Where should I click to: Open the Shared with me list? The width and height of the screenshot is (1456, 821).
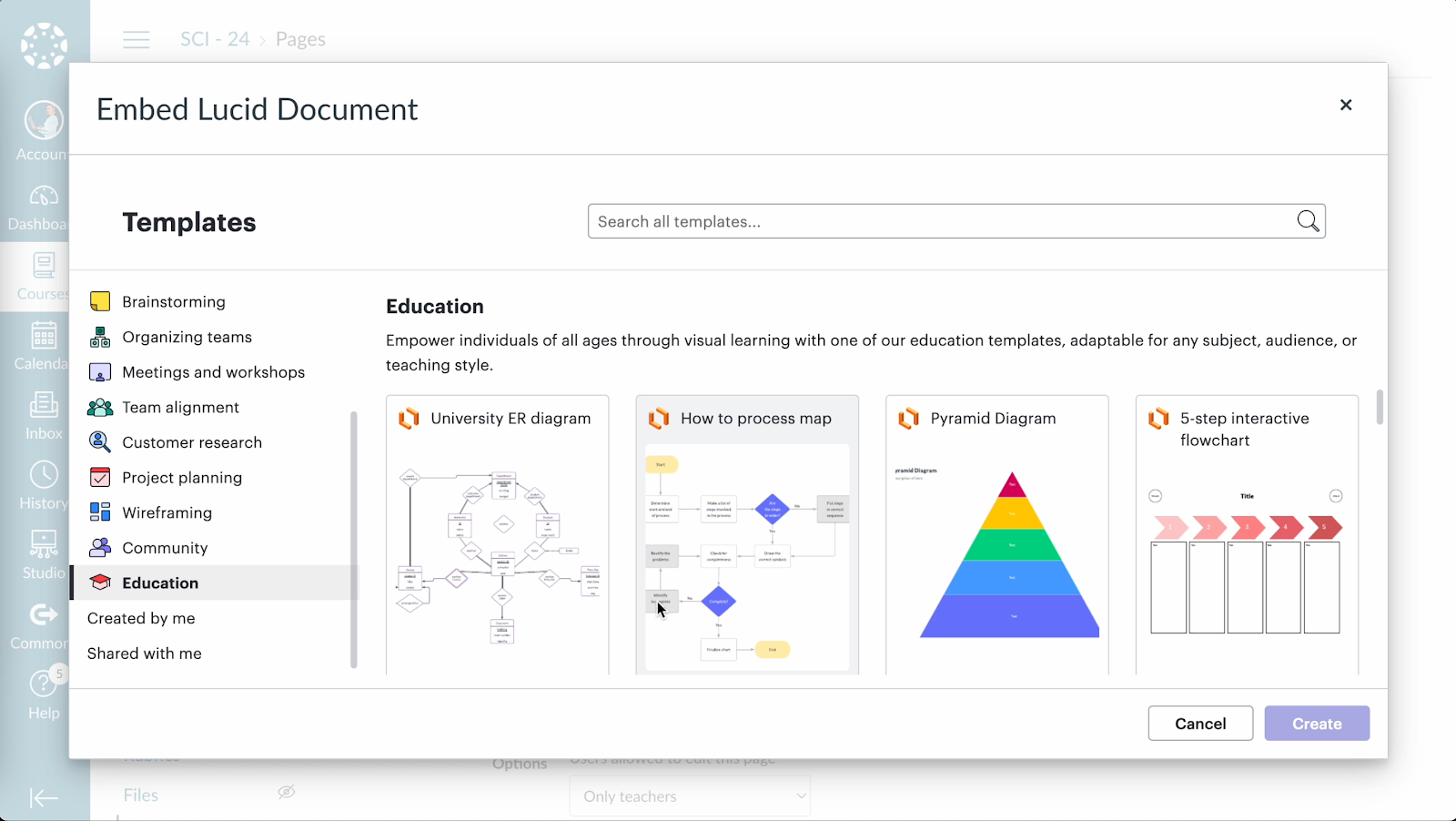point(145,654)
